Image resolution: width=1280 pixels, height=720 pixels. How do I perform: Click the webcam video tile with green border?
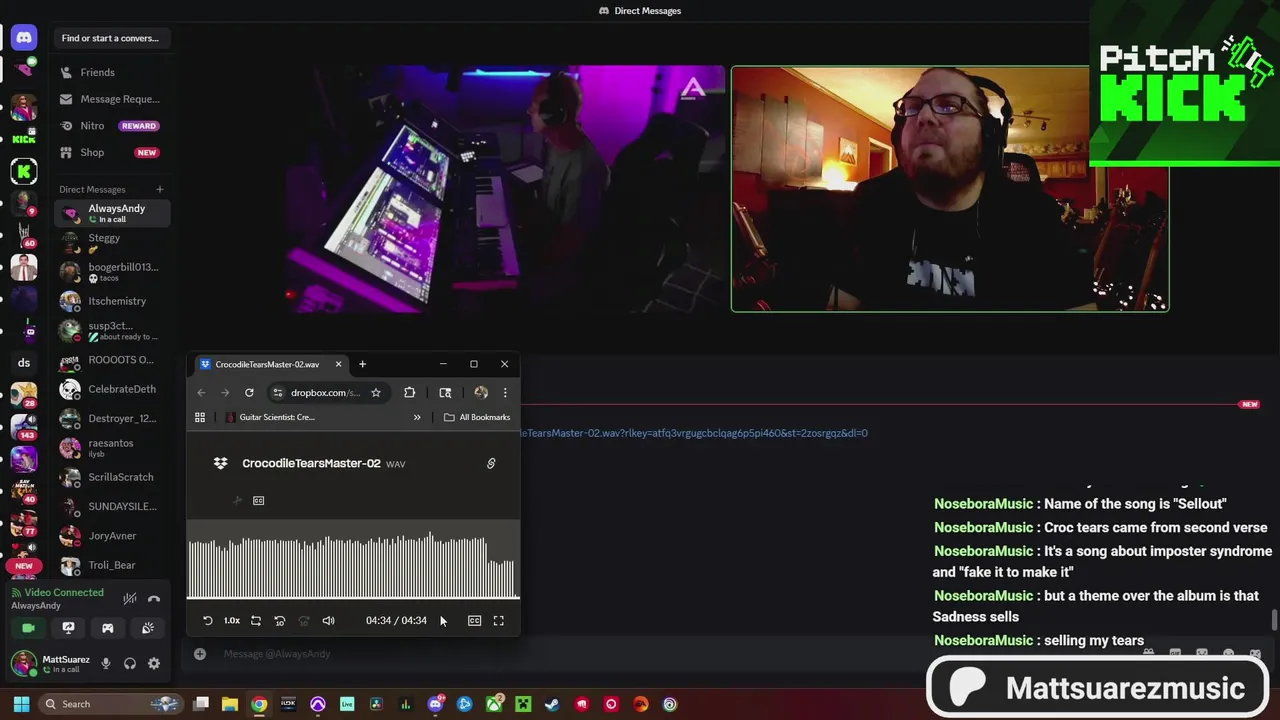tap(950, 189)
